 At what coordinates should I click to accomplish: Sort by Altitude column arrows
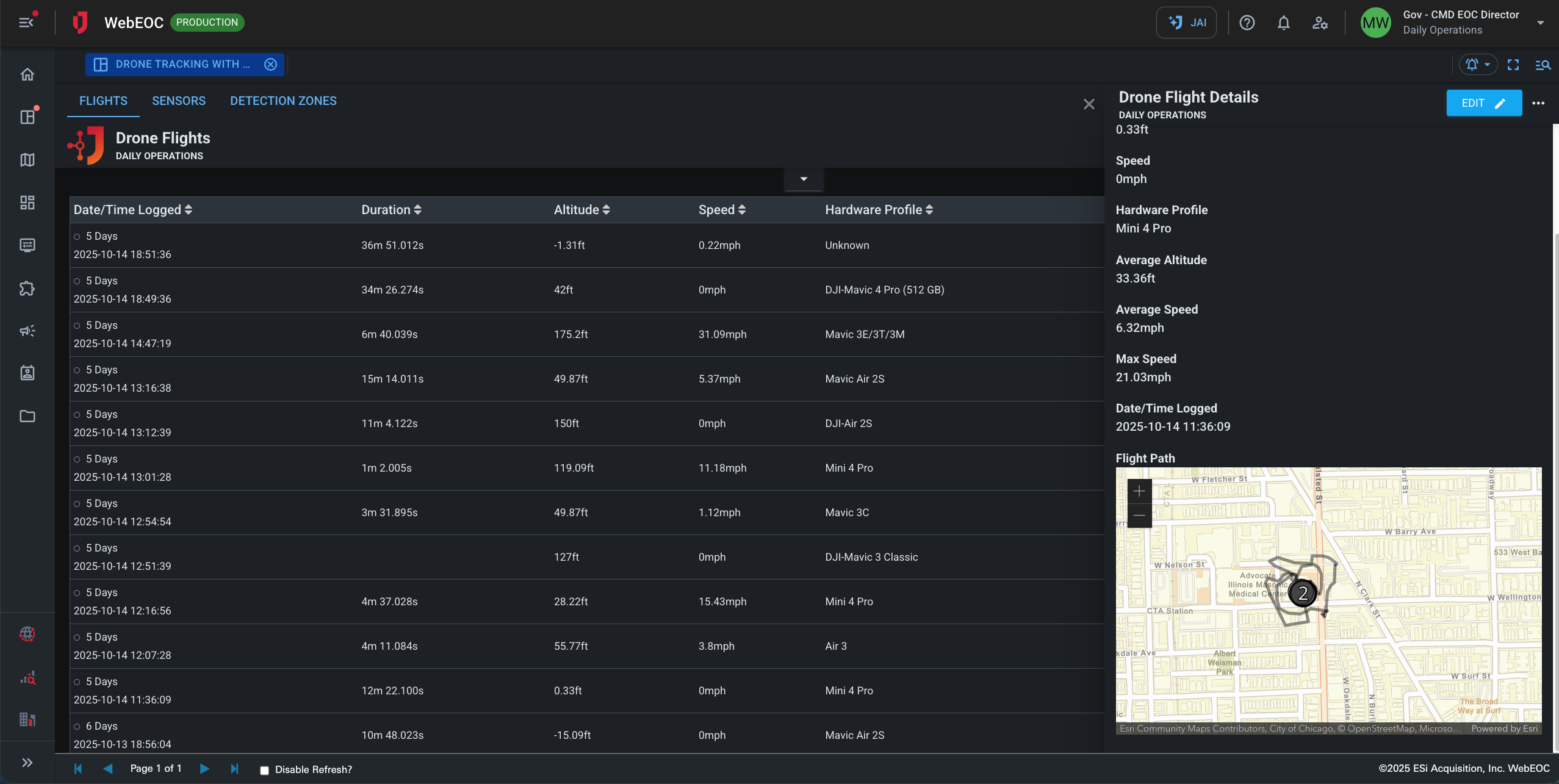(606, 210)
